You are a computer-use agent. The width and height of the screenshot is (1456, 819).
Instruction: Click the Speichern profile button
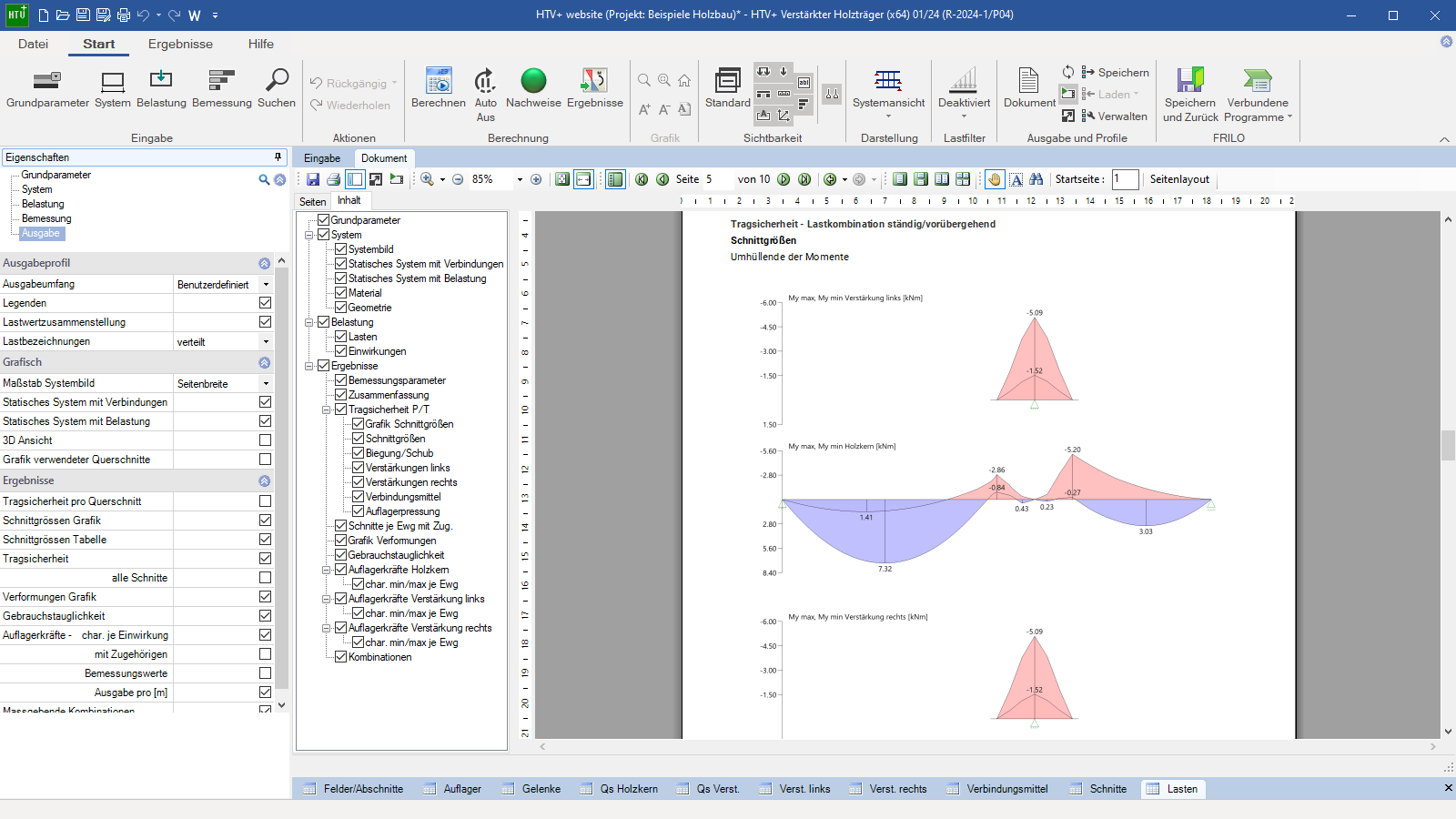(1115, 73)
